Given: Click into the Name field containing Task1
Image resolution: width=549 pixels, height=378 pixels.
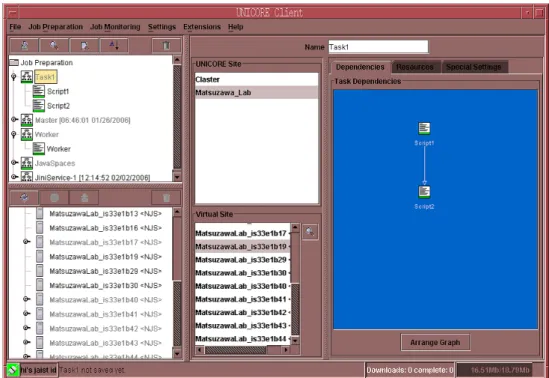Looking at the screenshot, I should pos(378,47).
